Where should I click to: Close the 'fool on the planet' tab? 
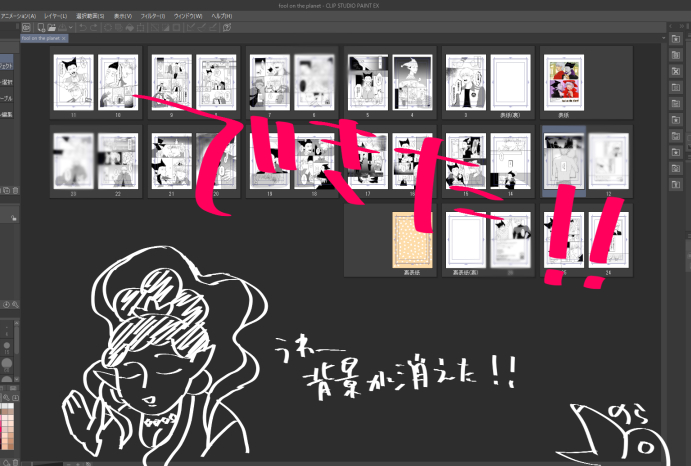pyautogui.click(x=64, y=39)
